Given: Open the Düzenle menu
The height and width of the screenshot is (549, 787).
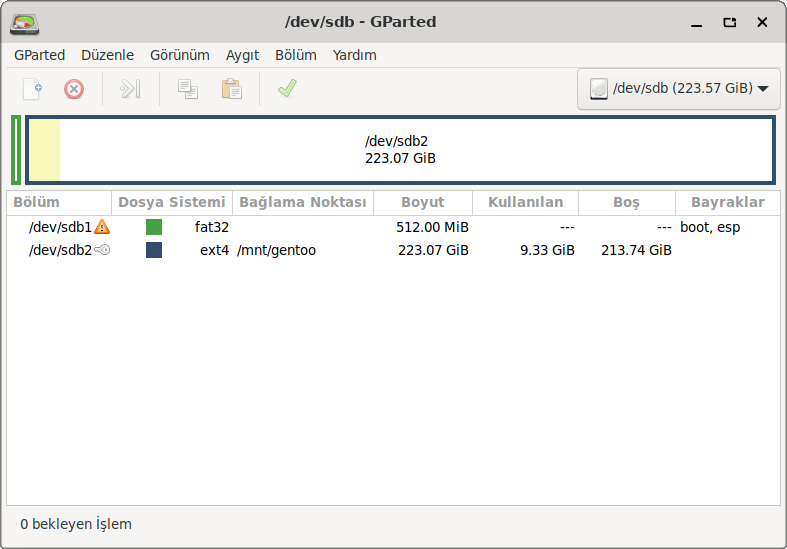Looking at the screenshot, I should point(107,55).
